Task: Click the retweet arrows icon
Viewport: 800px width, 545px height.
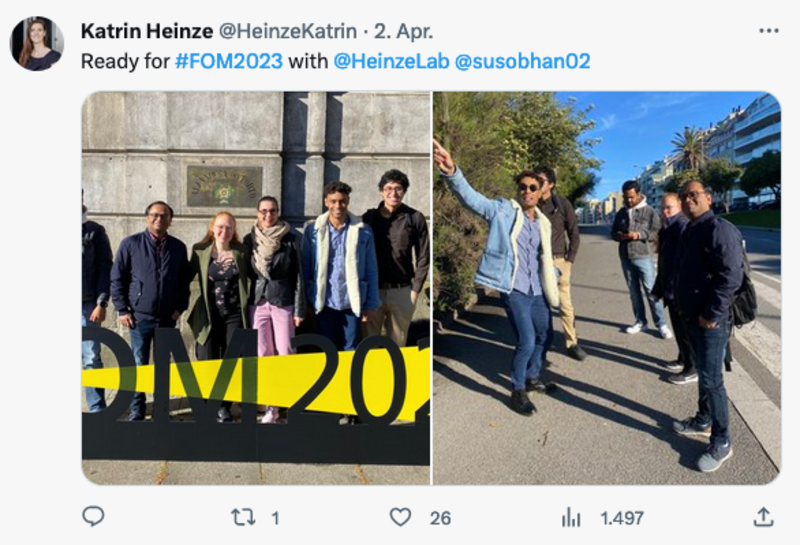Action: (x=243, y=517)
